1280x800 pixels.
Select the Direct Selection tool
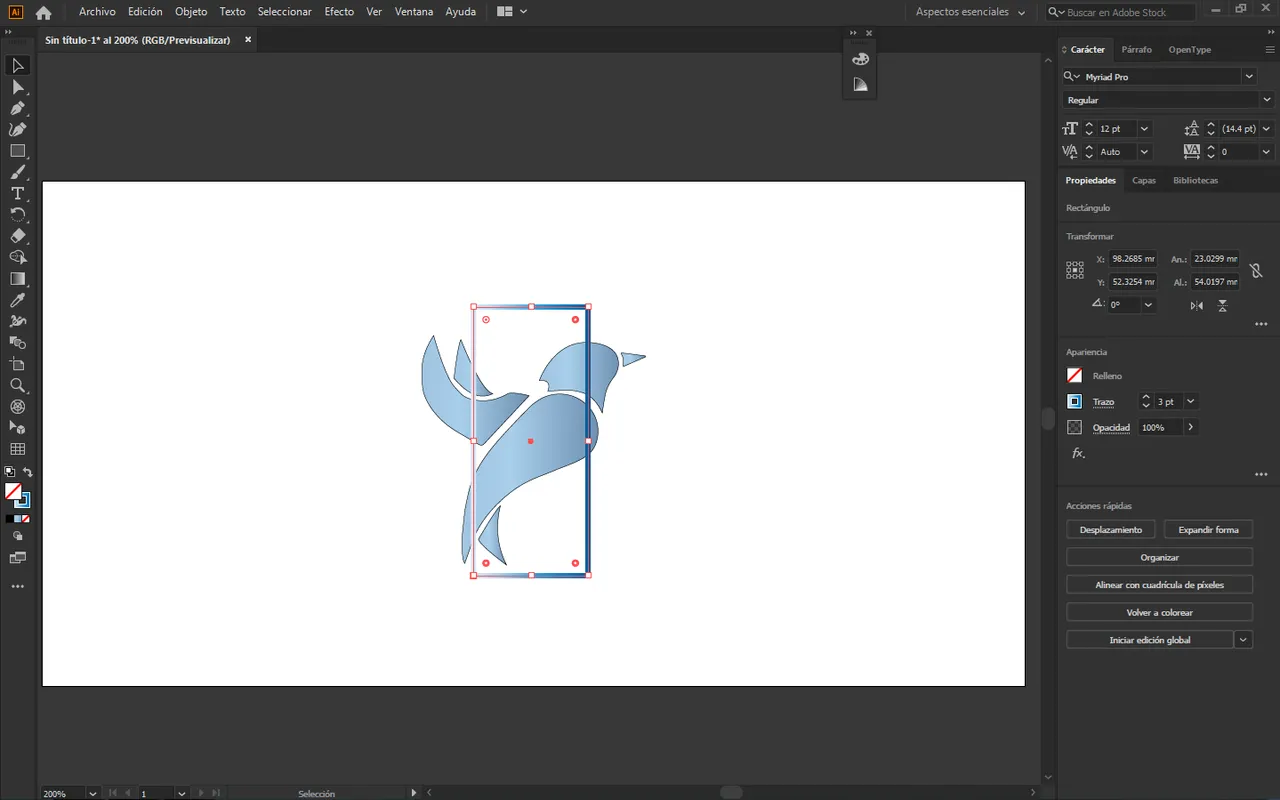[18, 87]
